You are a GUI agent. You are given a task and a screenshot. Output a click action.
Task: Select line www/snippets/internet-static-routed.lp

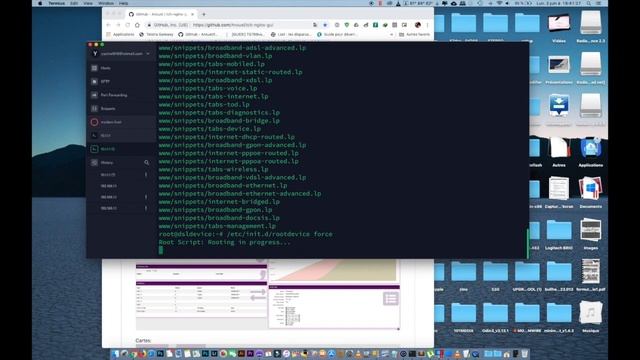(230, 72)
